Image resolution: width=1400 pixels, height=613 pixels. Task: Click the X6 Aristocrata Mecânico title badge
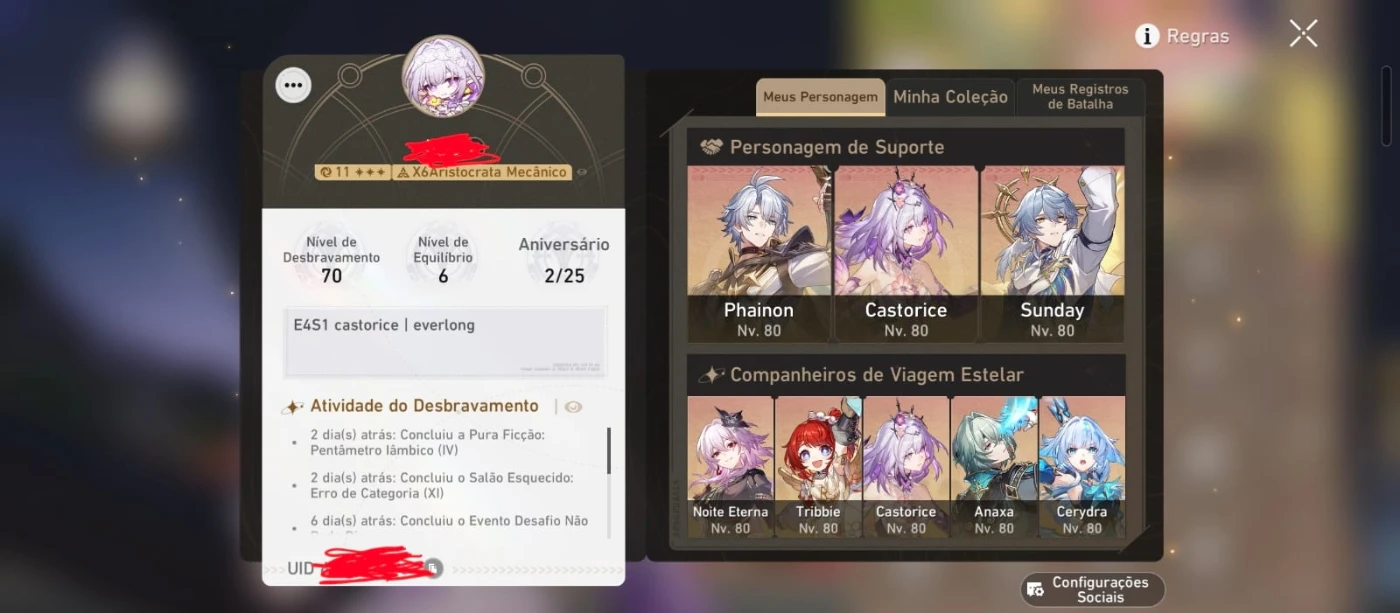(x=483, y=172)
